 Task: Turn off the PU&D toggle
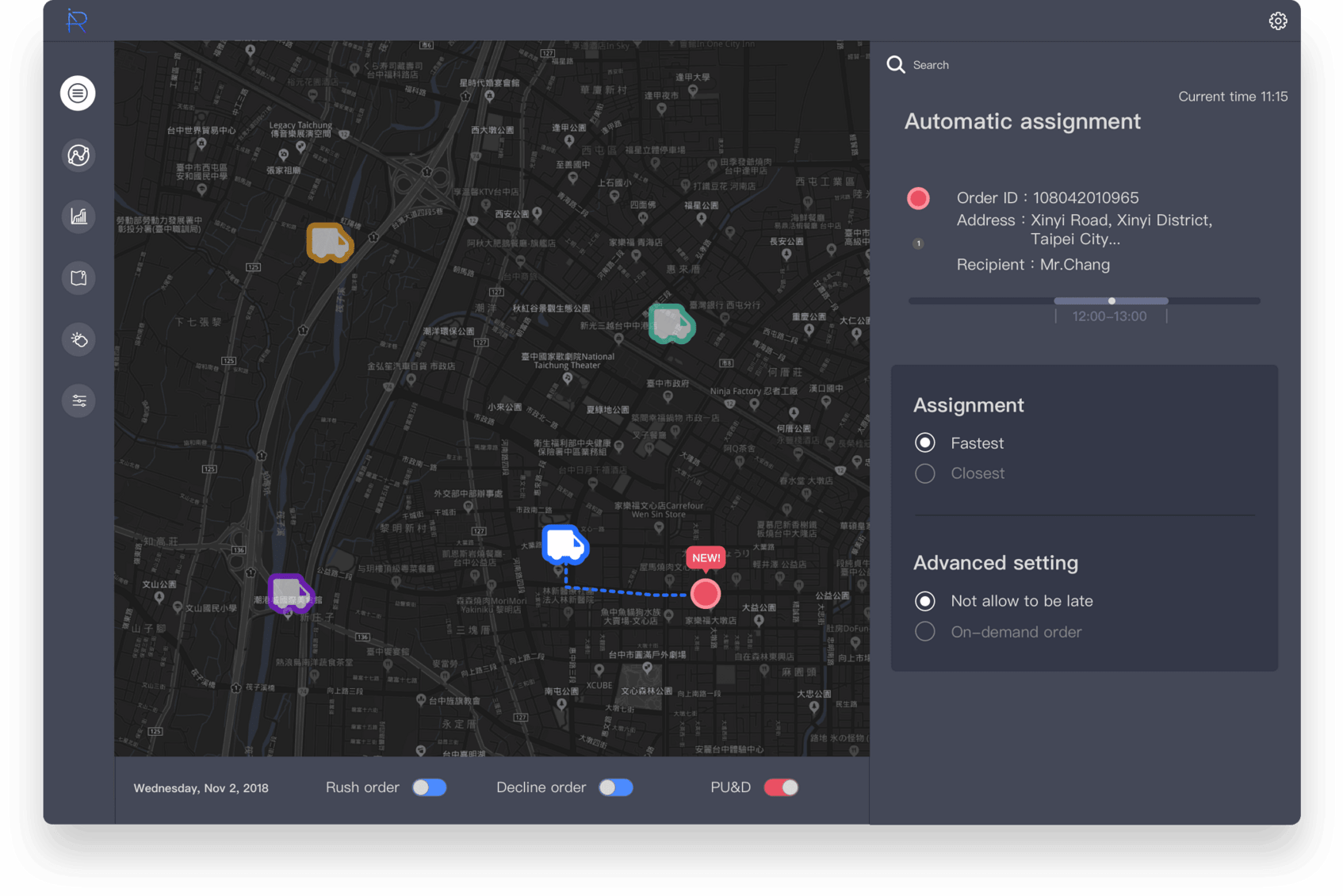point(780,787)
